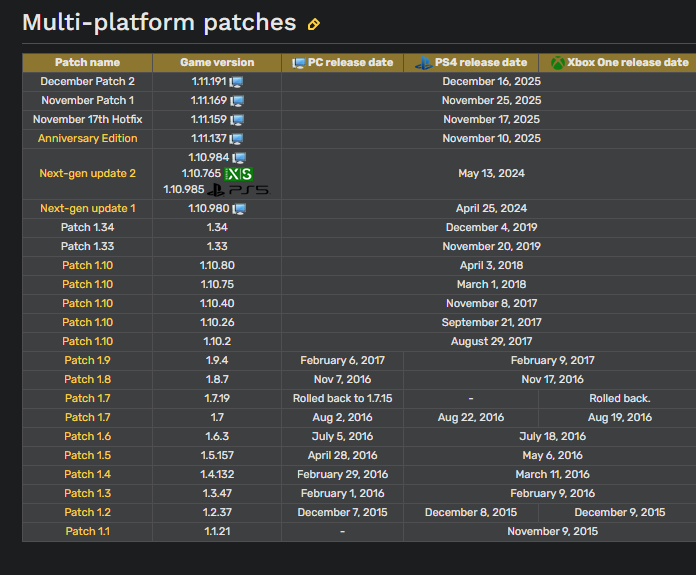Click the PC icon next to version 1.11.191
The height and width of the screenshot is (575, 696).
(x=236, y=82)
